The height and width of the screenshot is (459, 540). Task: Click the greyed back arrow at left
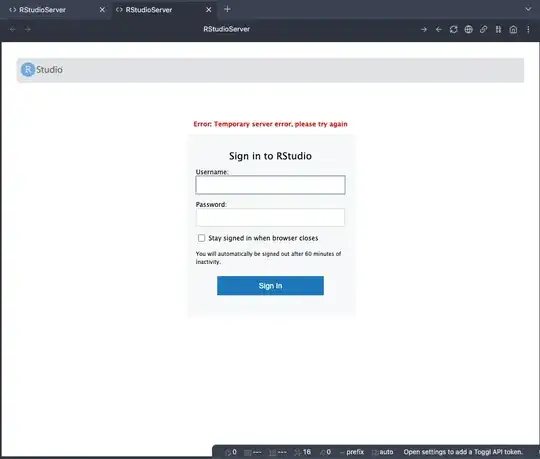(x=13, y=30)
